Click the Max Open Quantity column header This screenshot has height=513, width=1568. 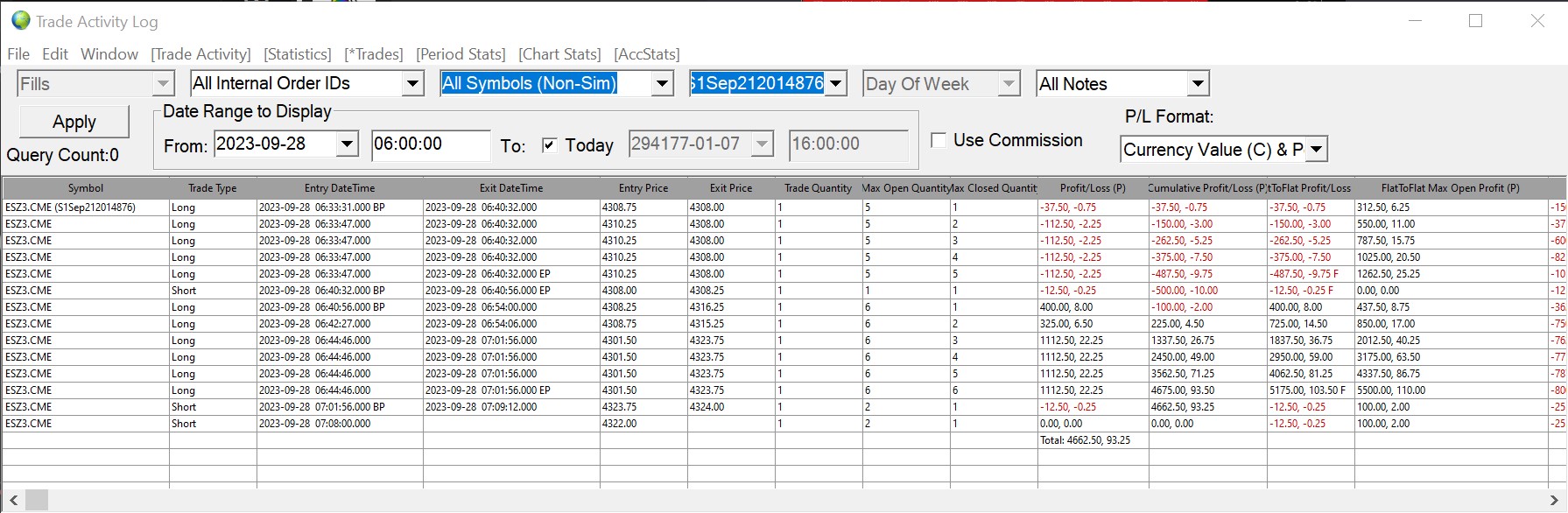point(906,188)
